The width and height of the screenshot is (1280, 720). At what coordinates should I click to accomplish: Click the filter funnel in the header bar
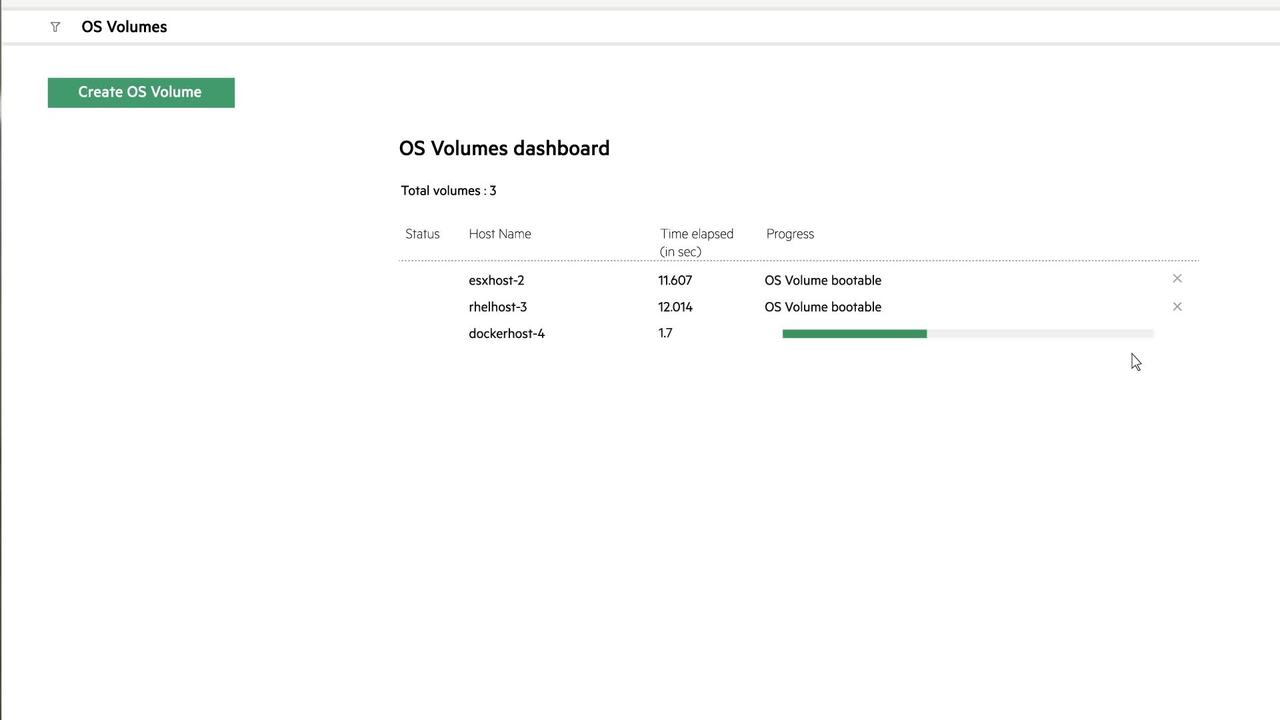(55, 27)
